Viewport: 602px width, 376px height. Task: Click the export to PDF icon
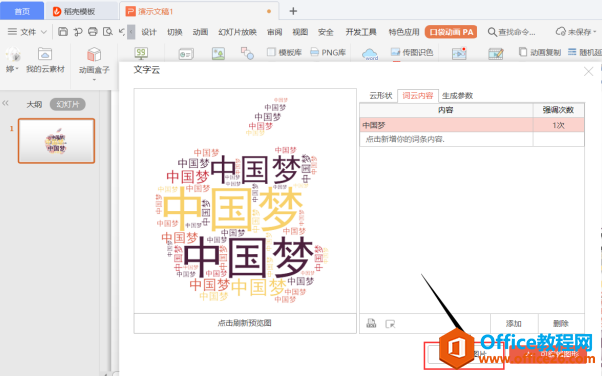(x=78, y=32)
